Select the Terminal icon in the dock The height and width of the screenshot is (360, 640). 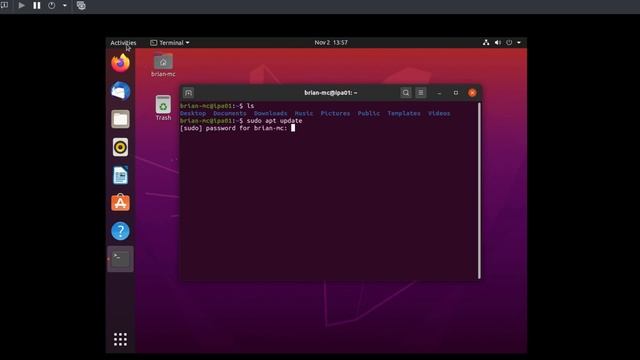click(x=120, y=259)
